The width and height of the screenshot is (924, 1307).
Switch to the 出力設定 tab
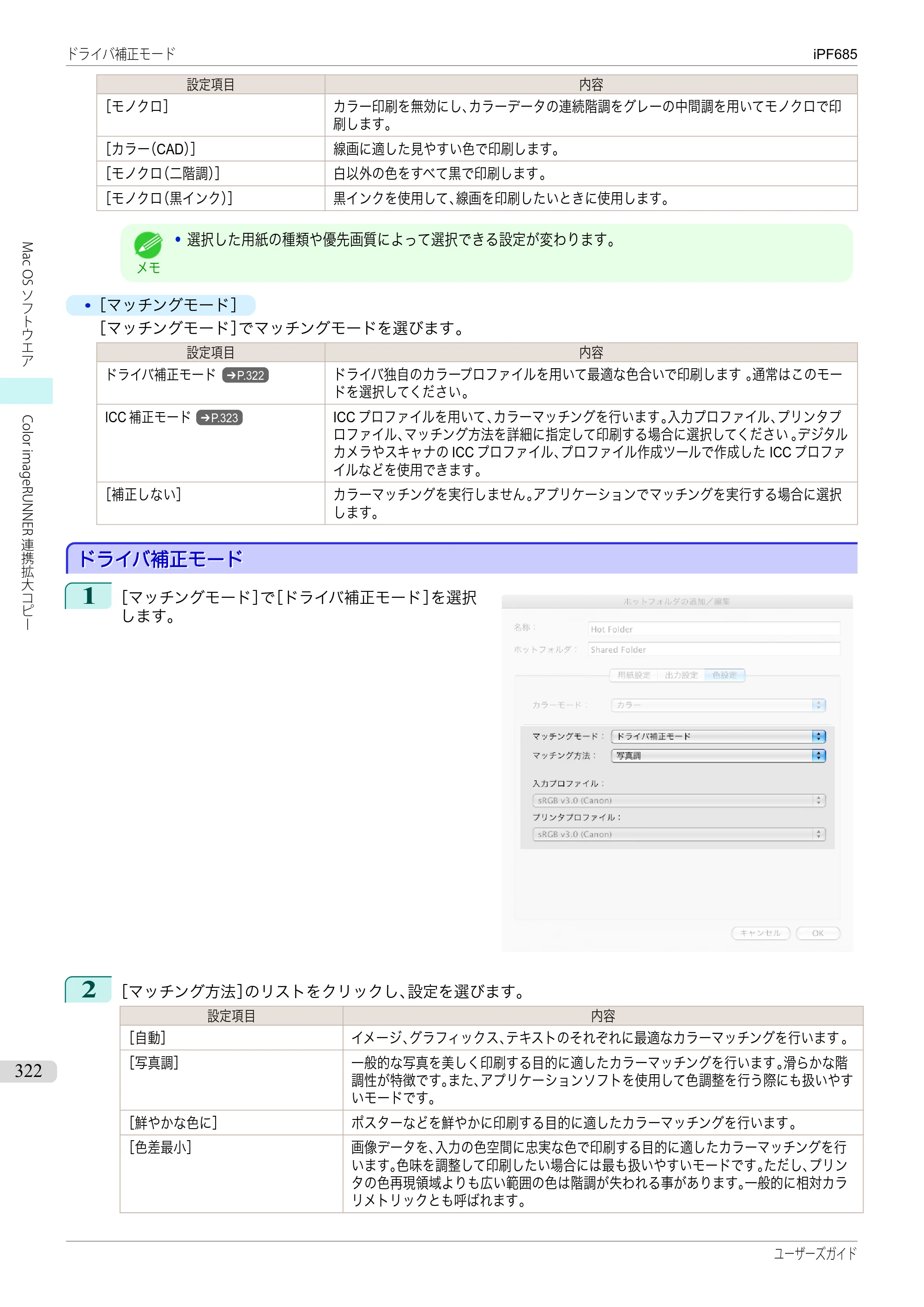[681, 675]
